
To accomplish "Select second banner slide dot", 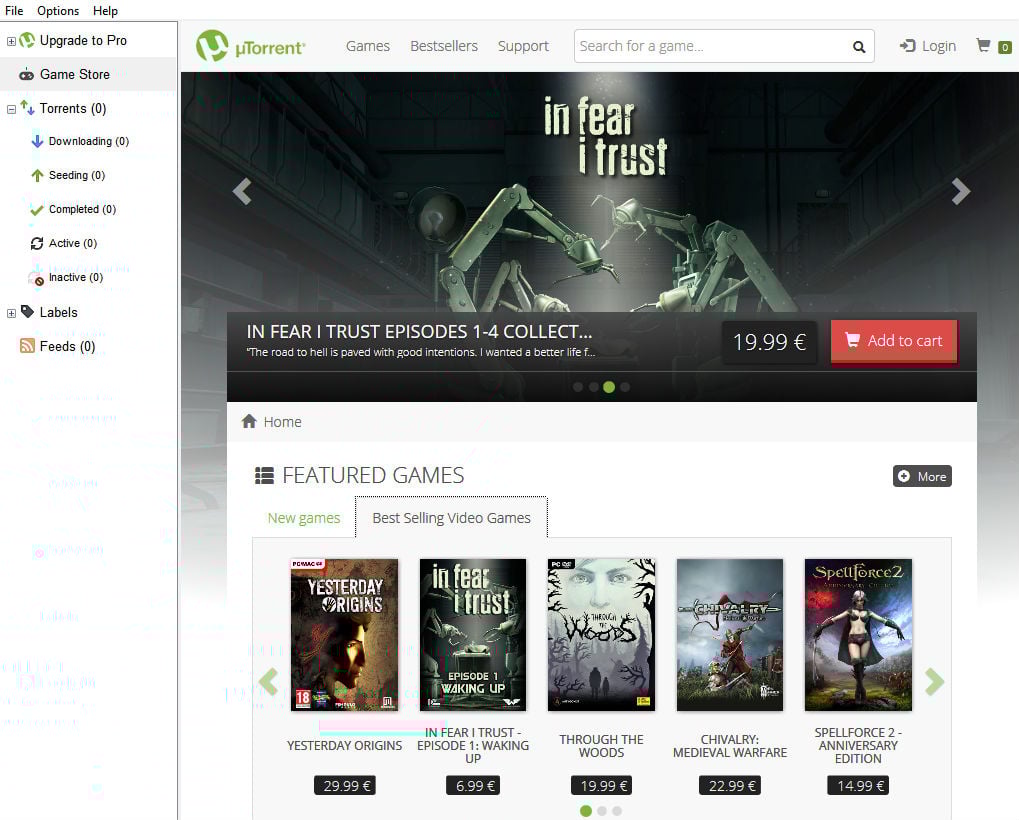I will [593, 387].
